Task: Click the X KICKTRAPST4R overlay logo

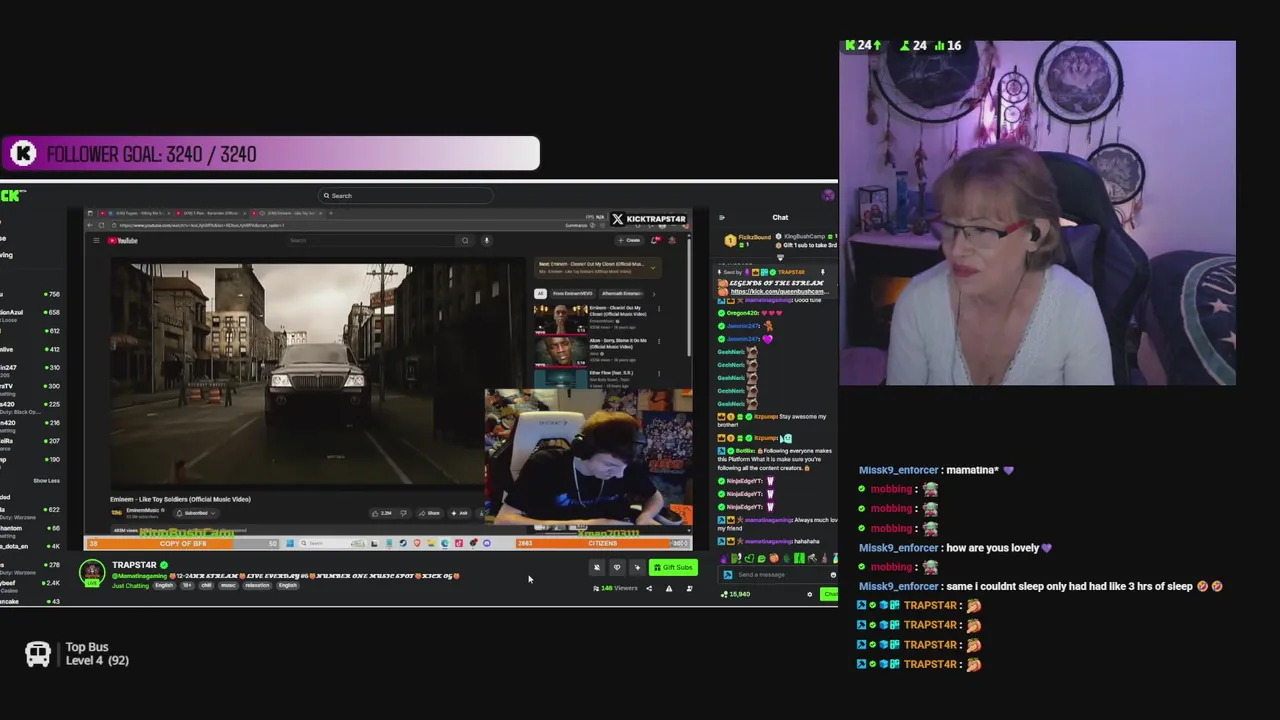Action: click(x=649, y=219)
